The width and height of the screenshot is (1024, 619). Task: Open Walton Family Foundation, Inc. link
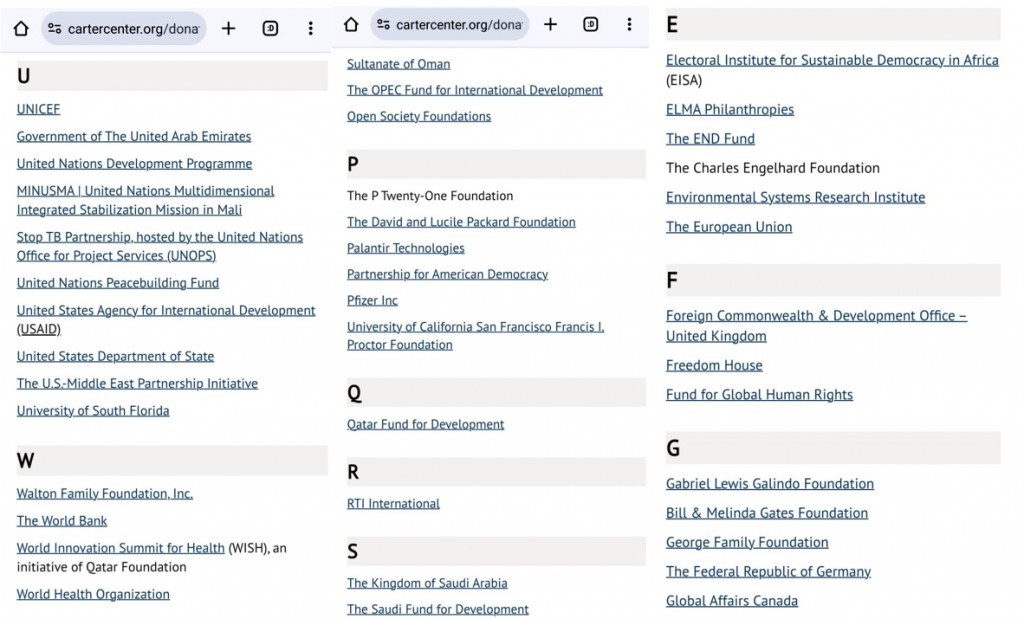tap(104, 494)
